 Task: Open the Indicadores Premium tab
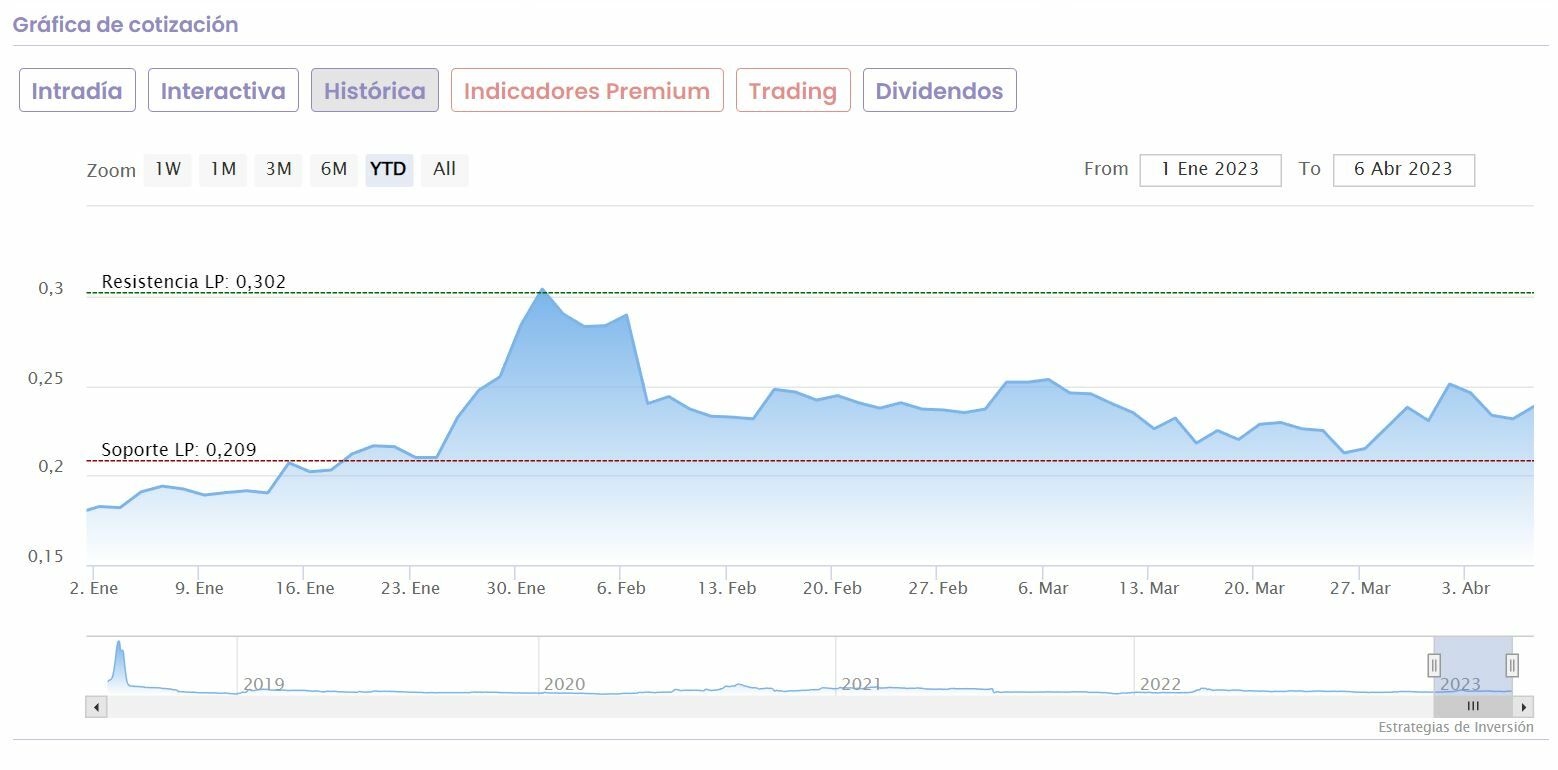587,91
